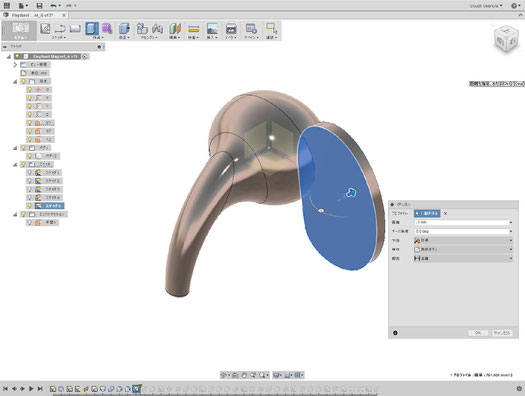Click the Inspect measure ruler icon
The width and height of the screenshot is (525, 396).
(194, 29)
